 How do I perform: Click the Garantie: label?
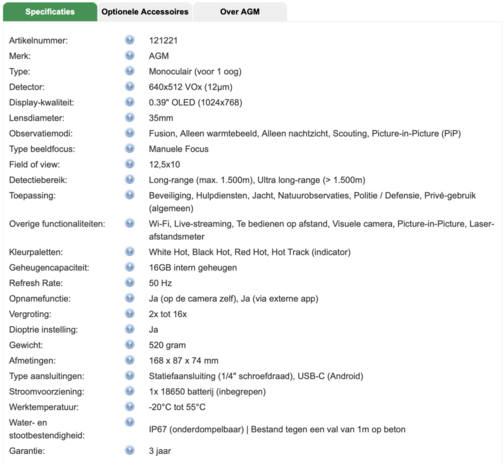click(x=27, y=451)
